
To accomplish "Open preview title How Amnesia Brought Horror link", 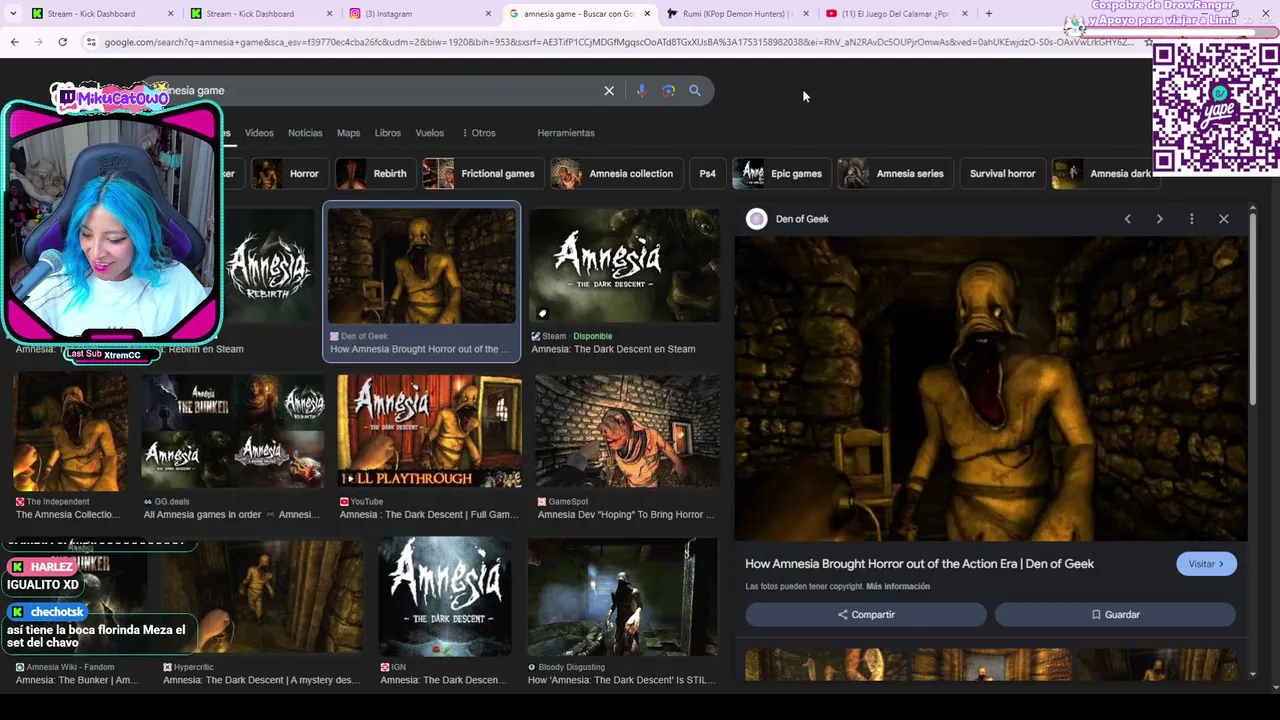I will (919, 564).
